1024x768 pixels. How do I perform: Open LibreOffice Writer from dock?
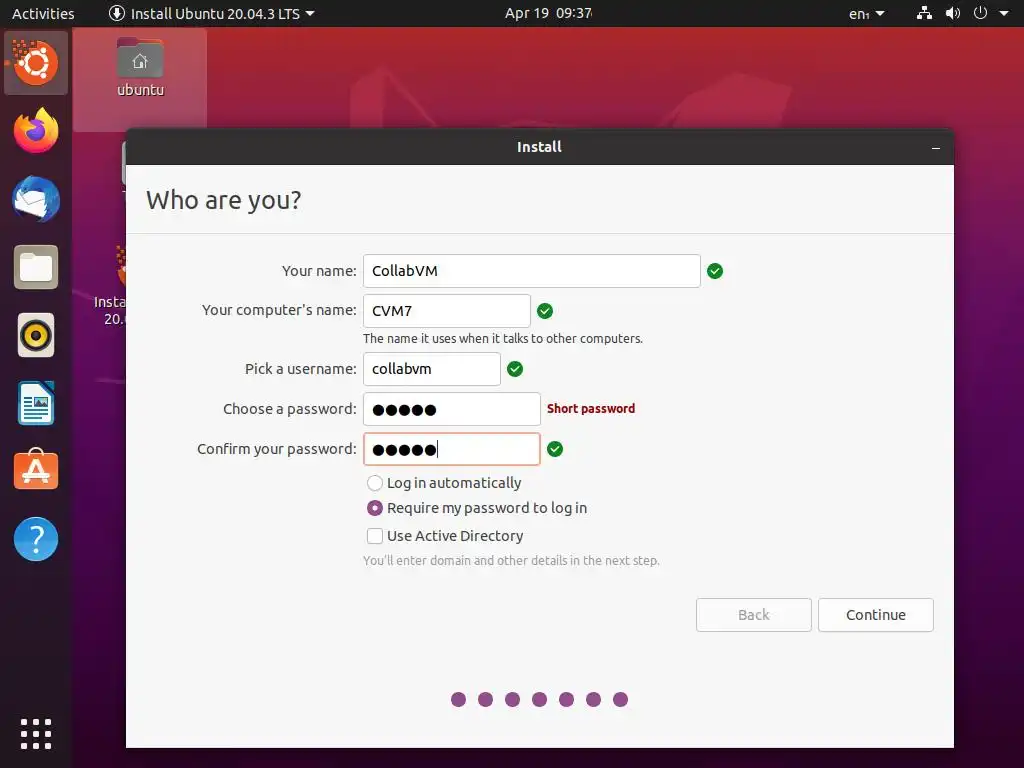pos(36,403)
